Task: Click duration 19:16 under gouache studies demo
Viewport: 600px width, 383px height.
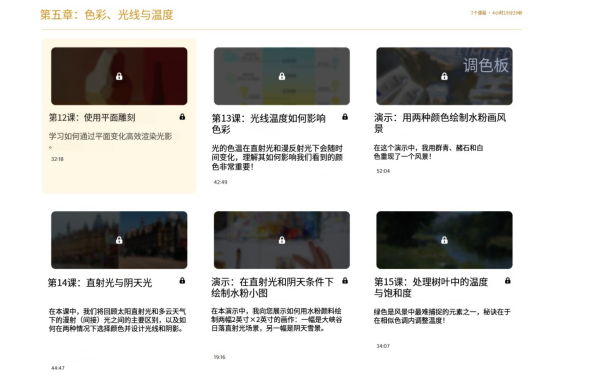Action: [x=220, y=357]
